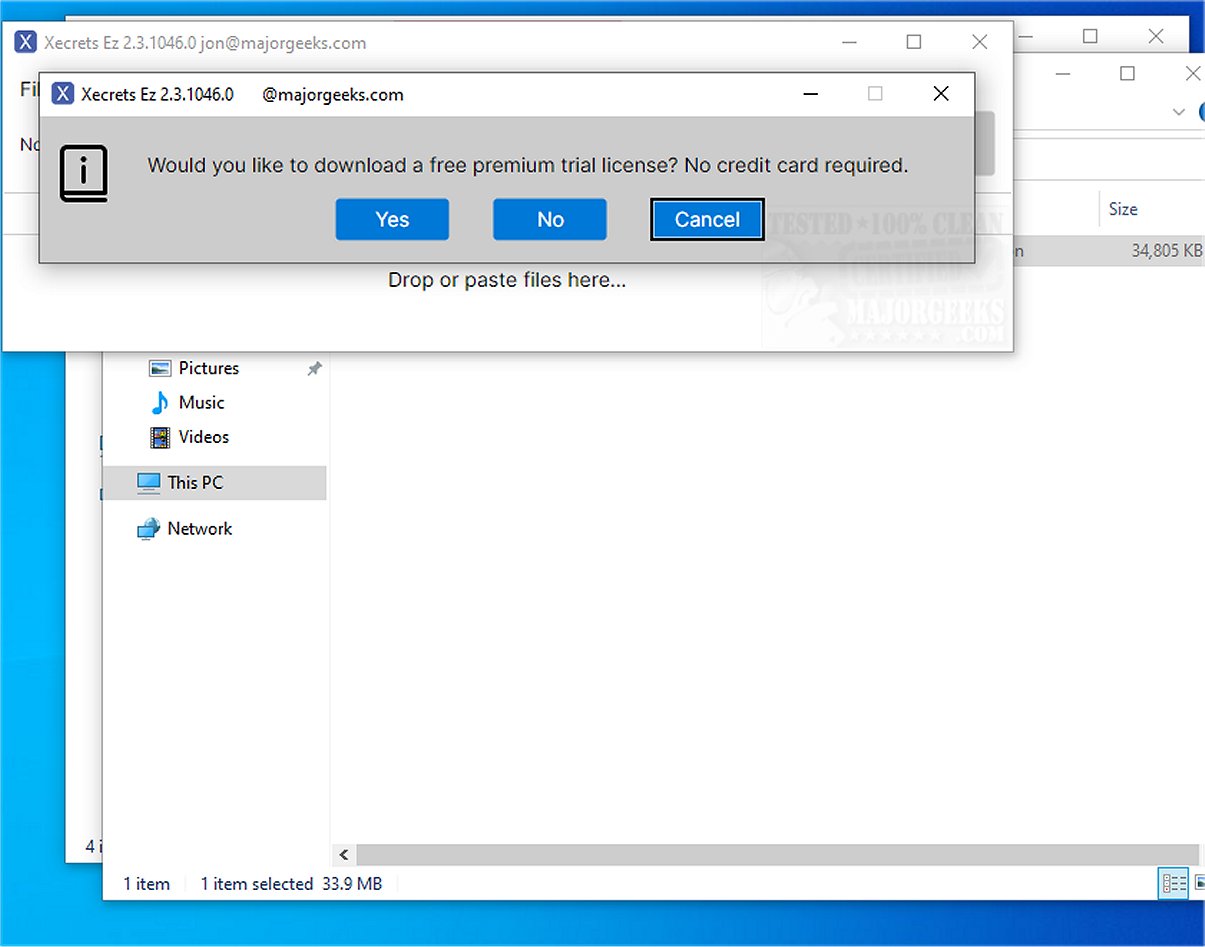Image resolution: width=1205 pixels, height=947 pixels.
Task: Dismiss the trial prompt with Cancel
Action: [707, 220]
